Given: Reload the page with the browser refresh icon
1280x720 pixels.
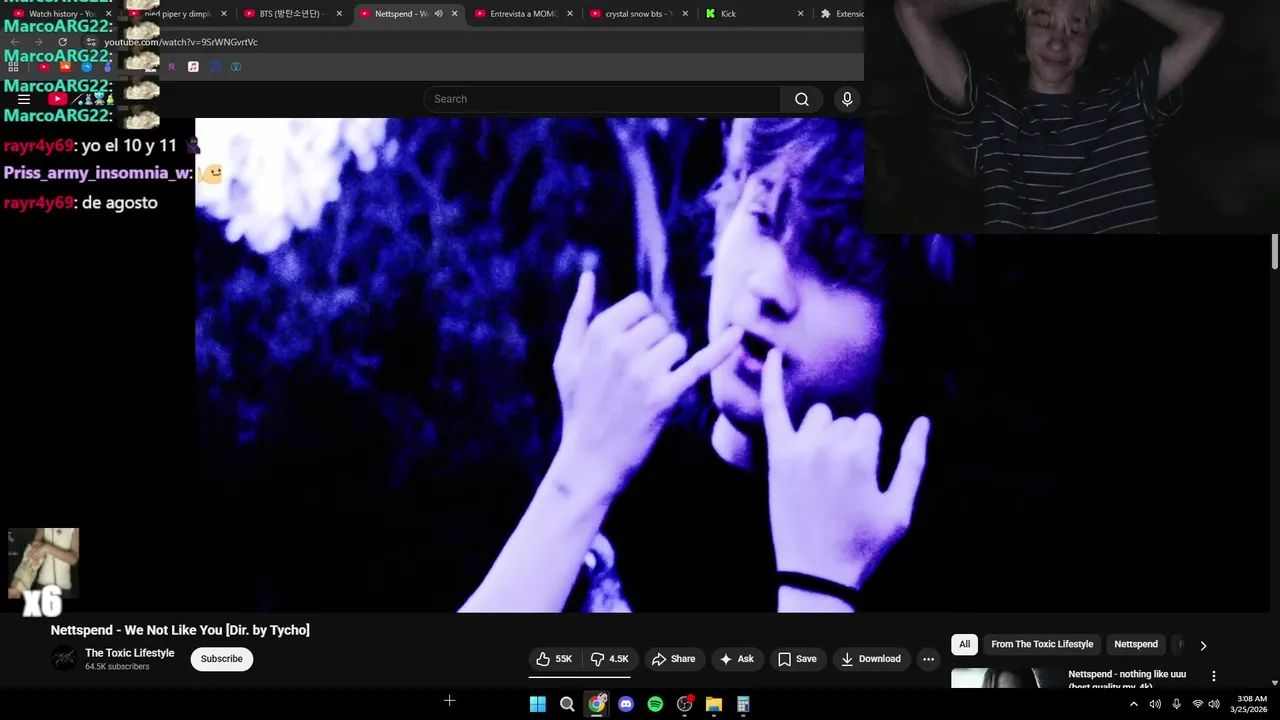Looking at the screenshot, I should coord(62,42).
